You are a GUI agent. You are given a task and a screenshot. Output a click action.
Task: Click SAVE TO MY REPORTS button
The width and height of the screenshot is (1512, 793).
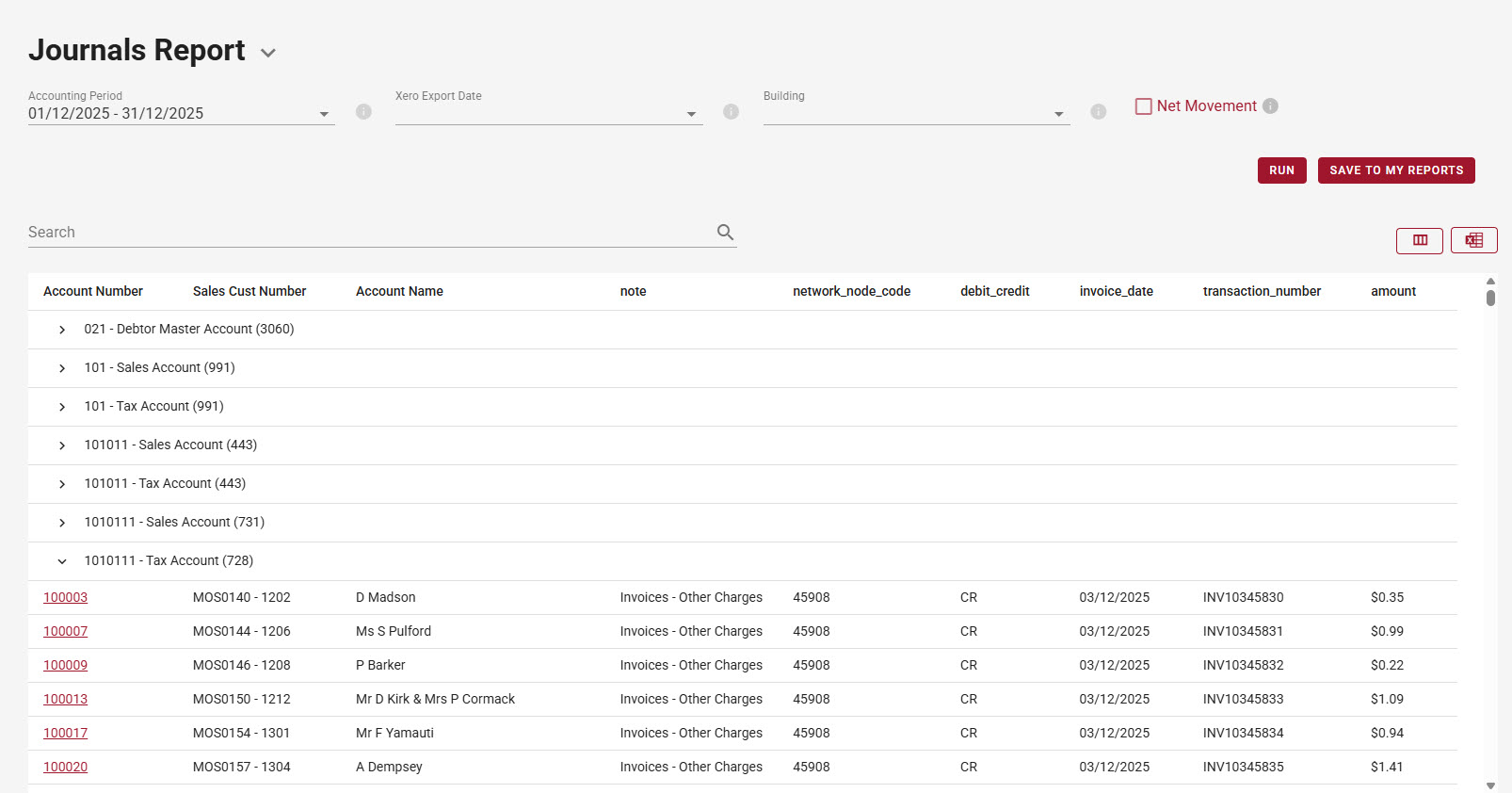pyautogui.click(x=1396, y=170)
